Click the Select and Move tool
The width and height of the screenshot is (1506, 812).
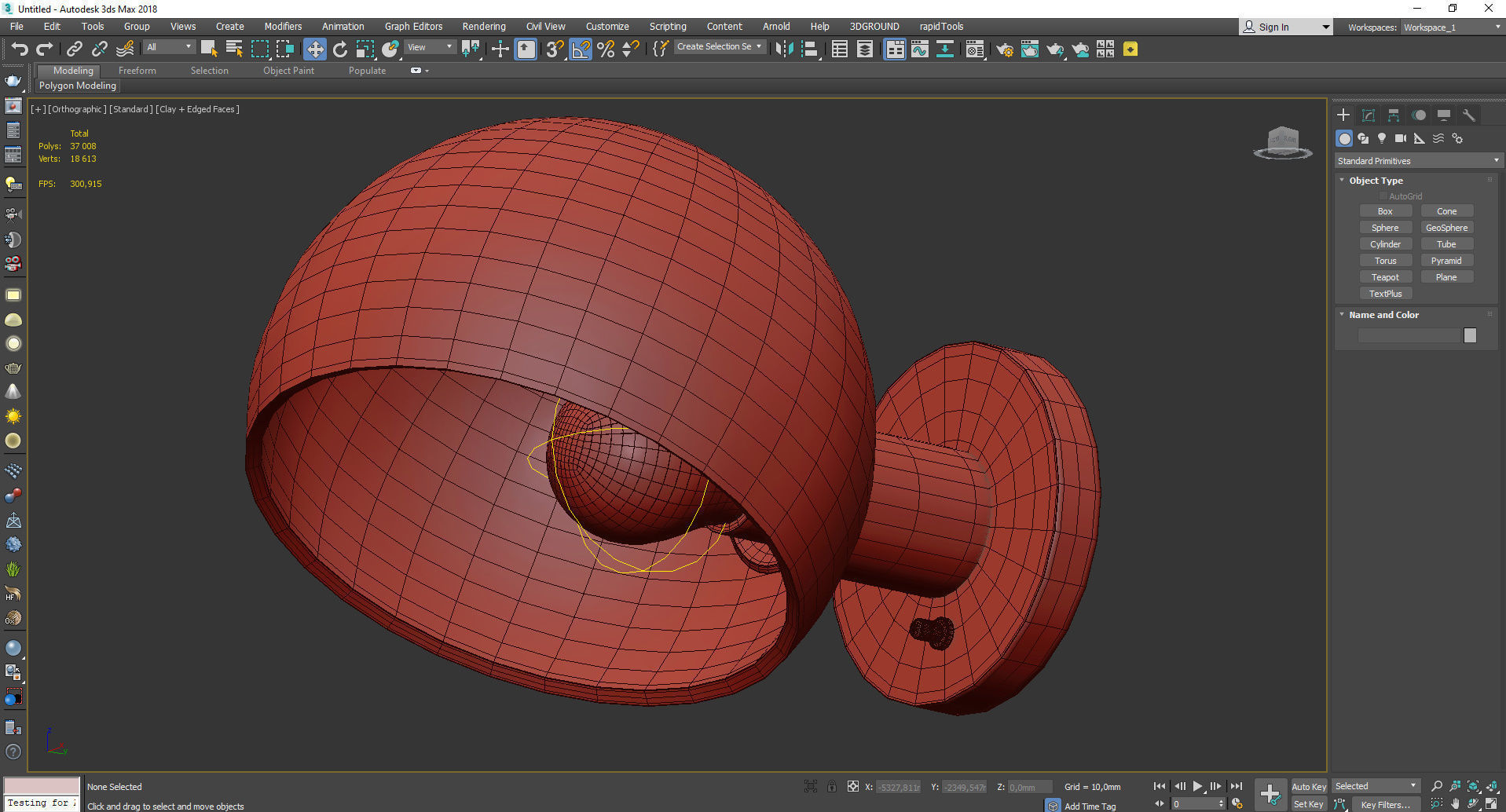(314, 49)
